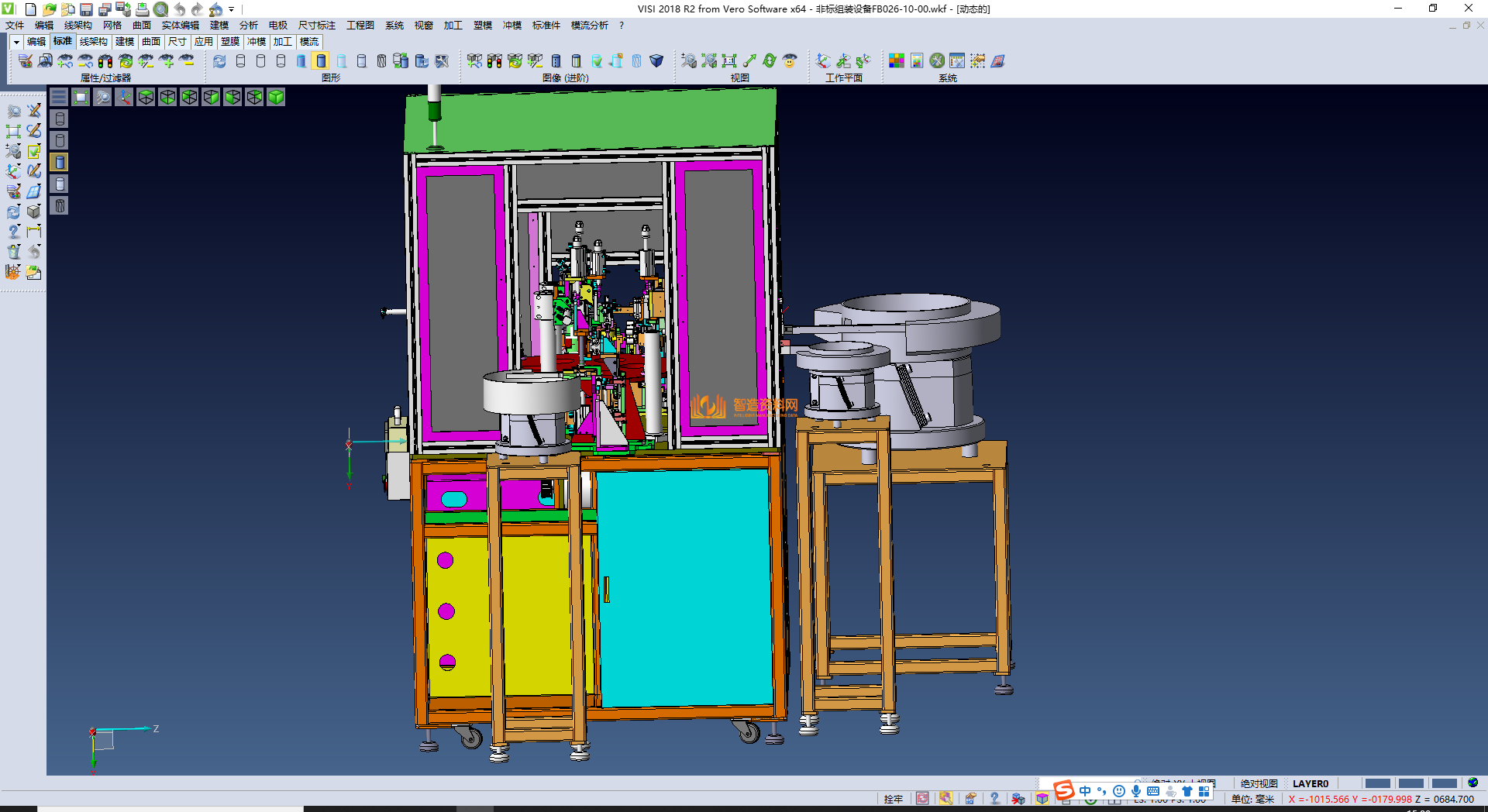Image resolution: width=1488 pixels, height=812 pixels.
Task: Click the 单位: 毫米 units button
Action: pos(1252,799)
